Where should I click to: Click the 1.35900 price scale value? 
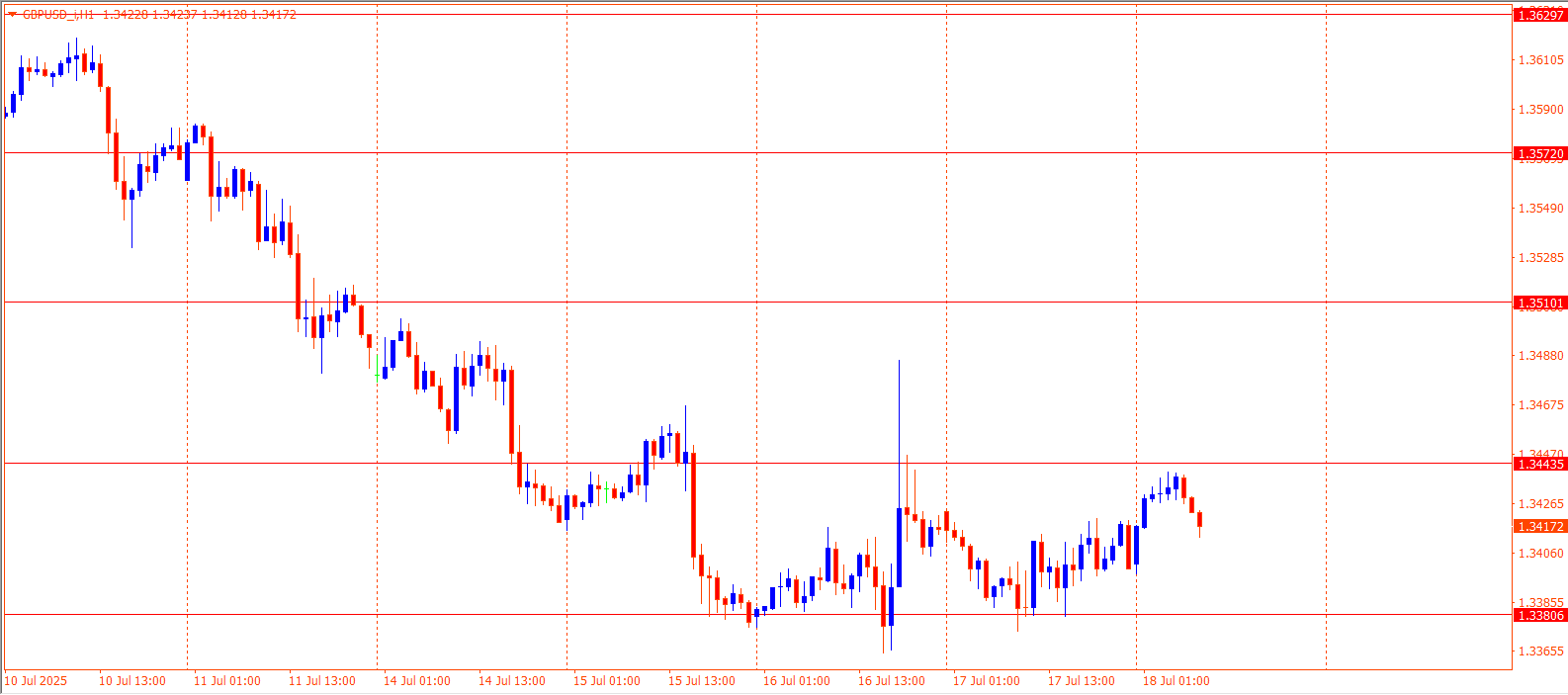(x=1541, y=110)
